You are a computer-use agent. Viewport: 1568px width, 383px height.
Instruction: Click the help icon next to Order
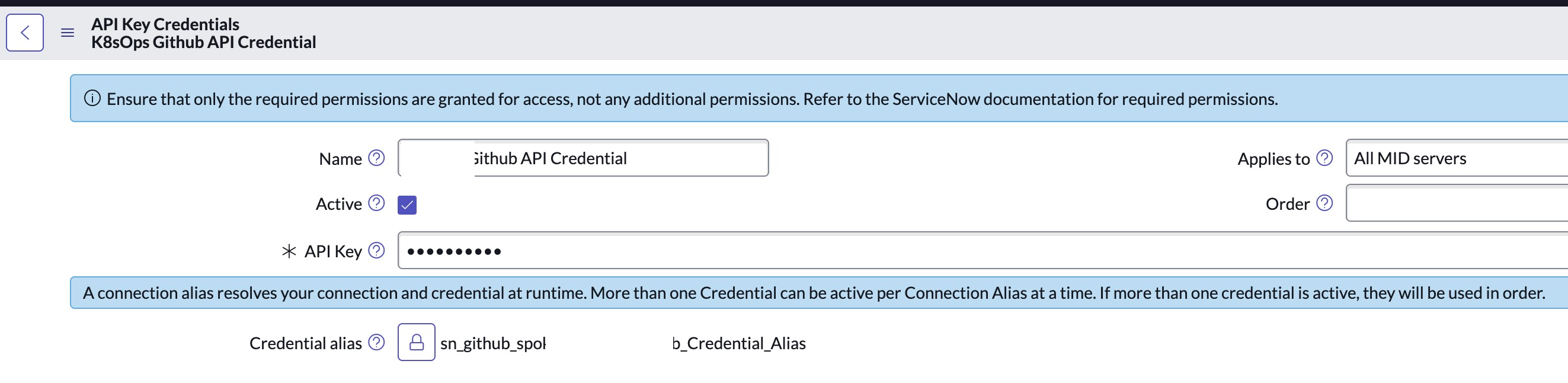(1324, 203)
